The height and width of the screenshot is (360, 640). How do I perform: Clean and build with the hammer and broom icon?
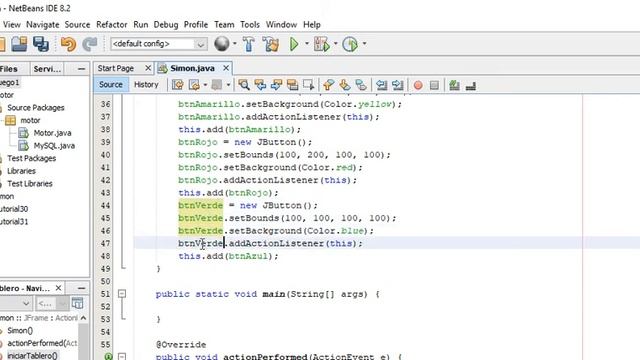coord(271,44)
